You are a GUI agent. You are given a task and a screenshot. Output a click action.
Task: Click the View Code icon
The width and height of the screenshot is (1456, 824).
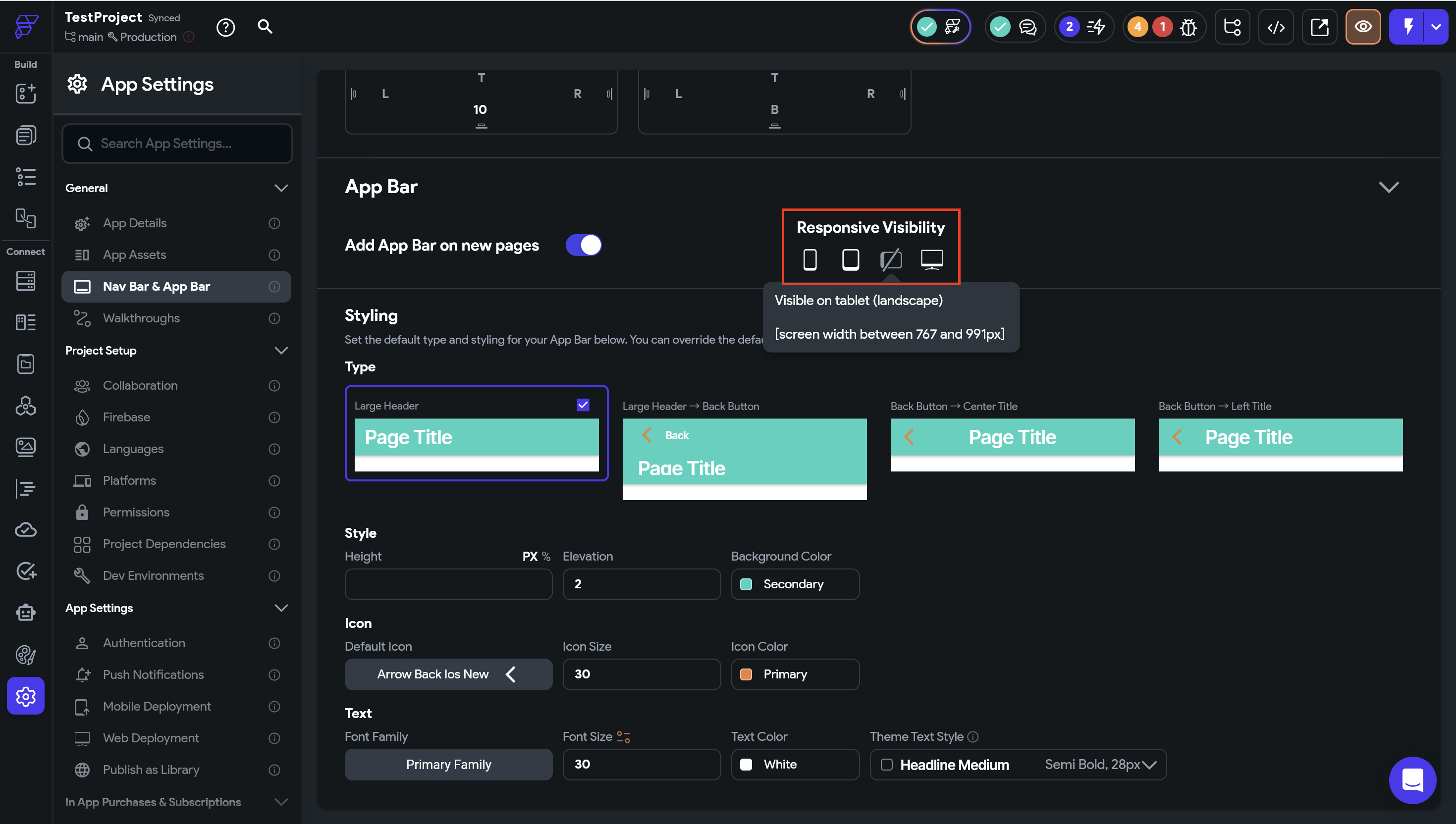[1275, 27]
